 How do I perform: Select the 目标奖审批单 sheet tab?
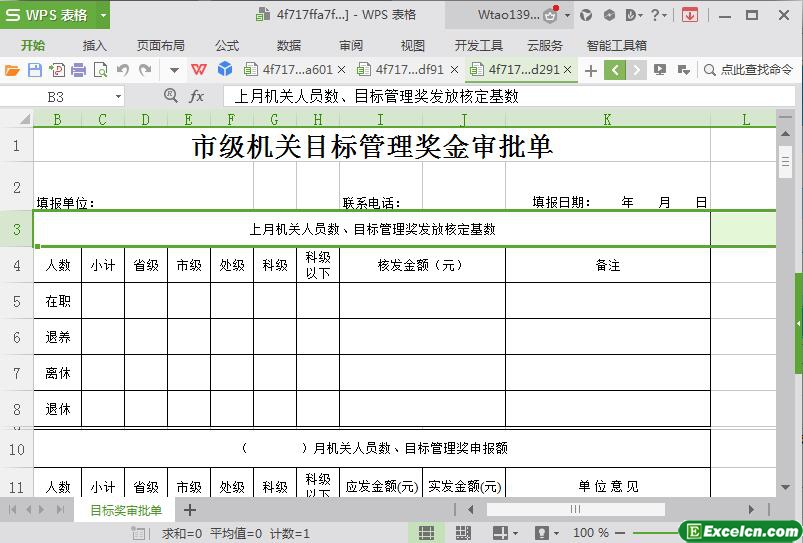(x=126, y=510)
